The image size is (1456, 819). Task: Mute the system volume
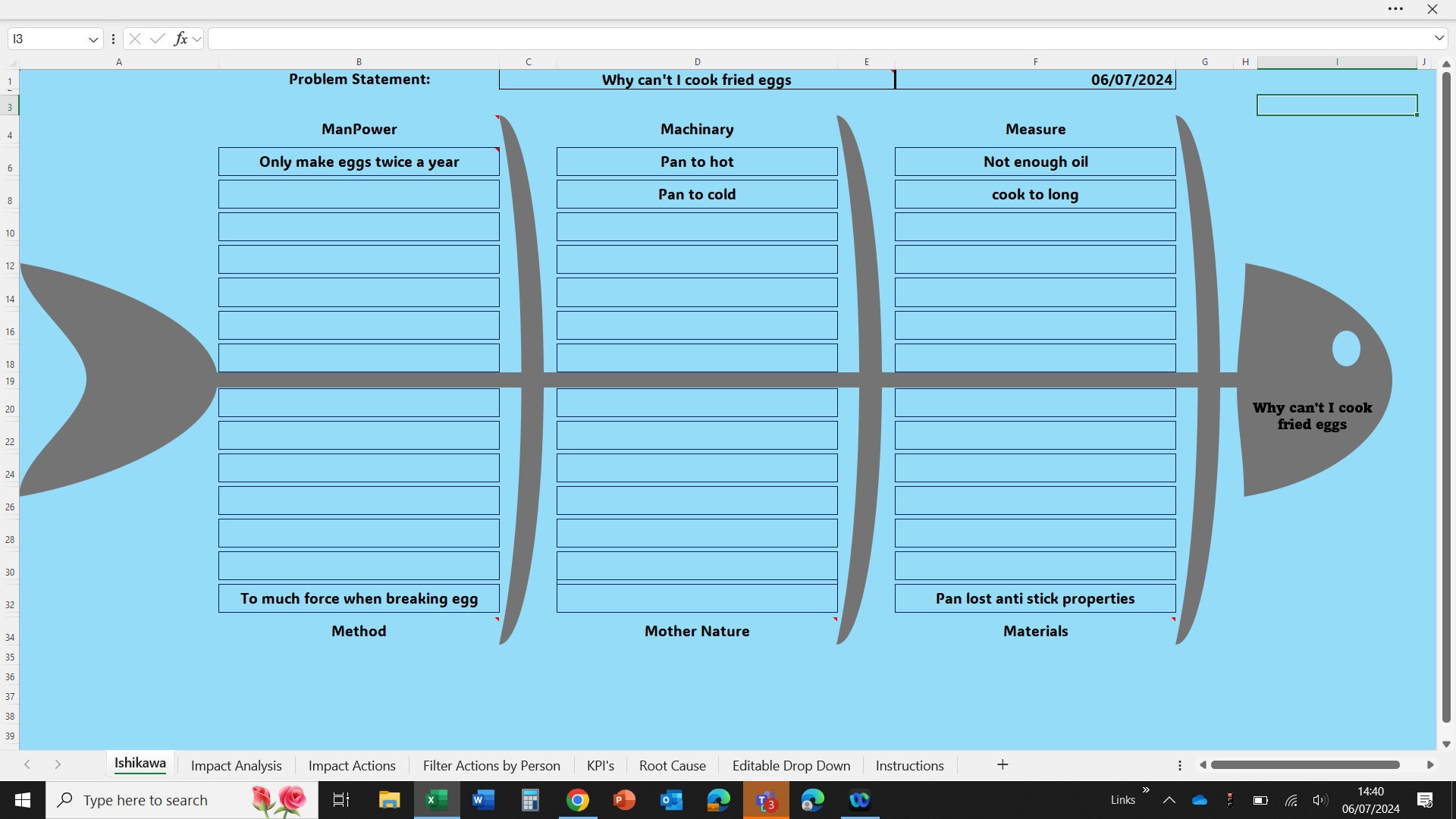1319,799
